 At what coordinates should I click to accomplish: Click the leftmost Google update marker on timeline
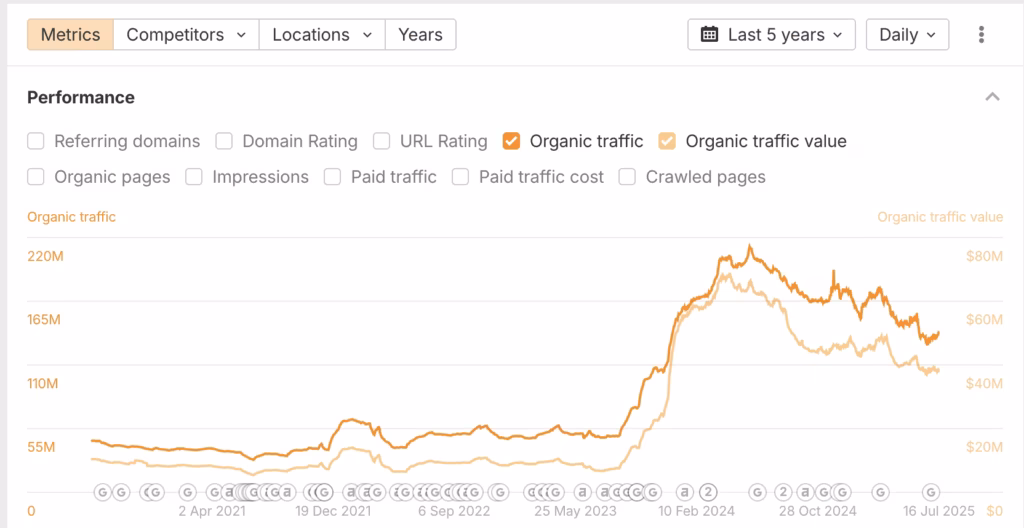pos(103,491)
